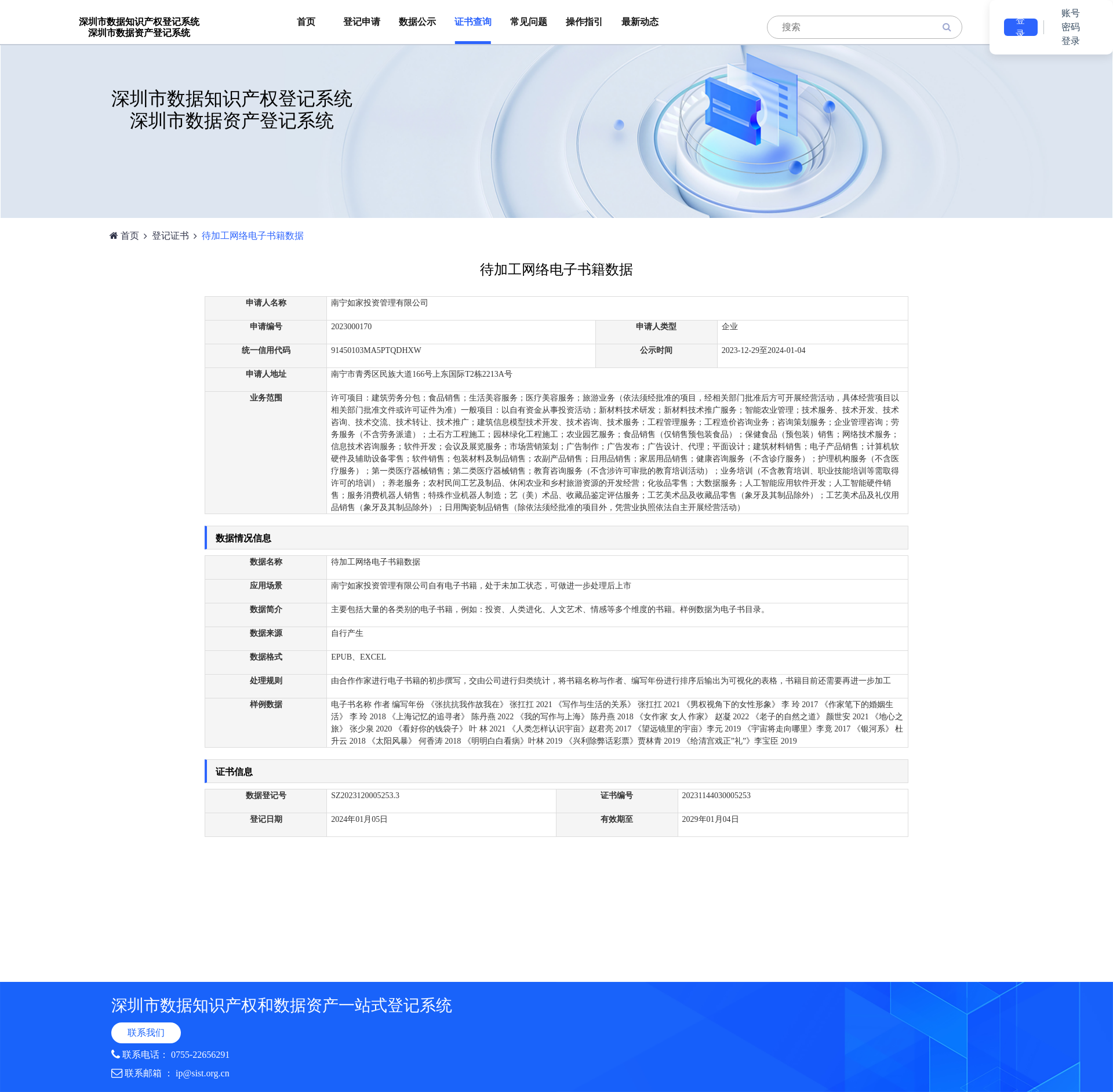The width and height of the screenshot is (1113, 1092).
Task: Click the blue 登录 button
Action: point(1020,27)
